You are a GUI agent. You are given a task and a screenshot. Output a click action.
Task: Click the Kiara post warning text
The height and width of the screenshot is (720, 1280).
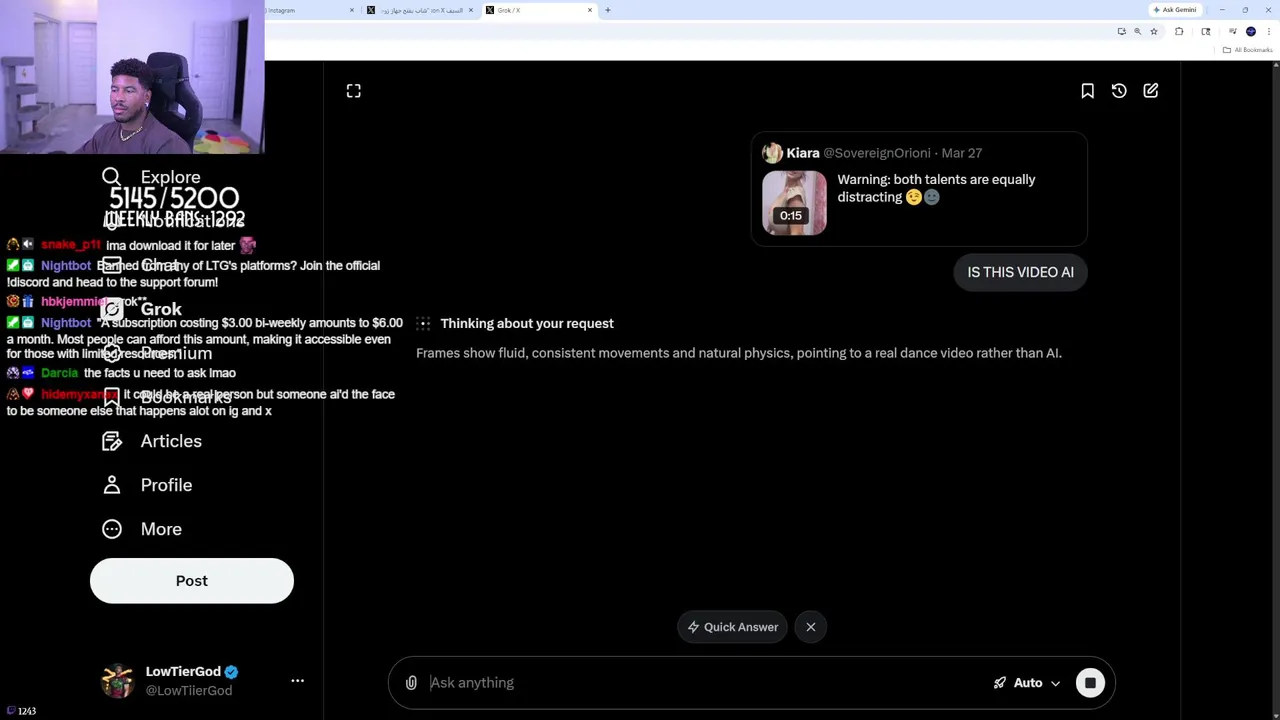pyautogui.click(x=936, y=188)
